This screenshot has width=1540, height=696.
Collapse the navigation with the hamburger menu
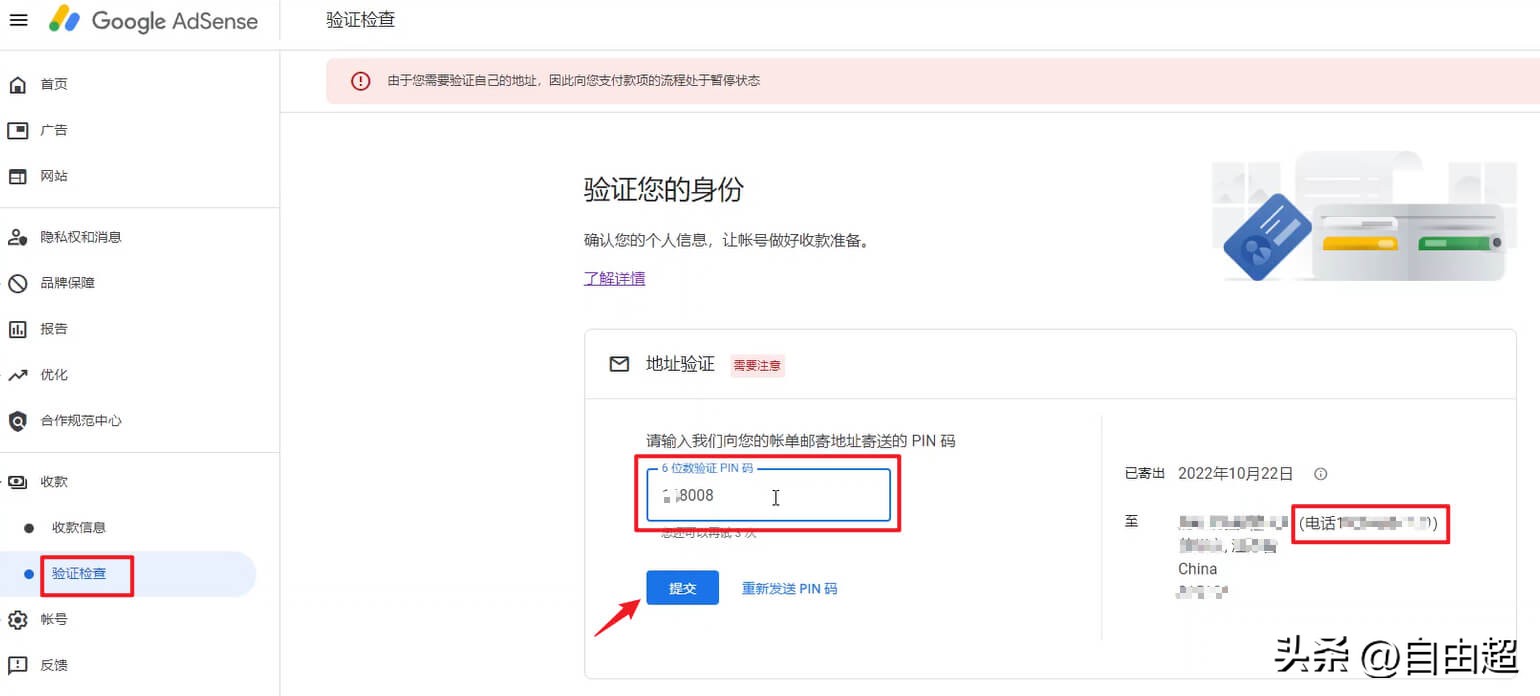point(18,20)
